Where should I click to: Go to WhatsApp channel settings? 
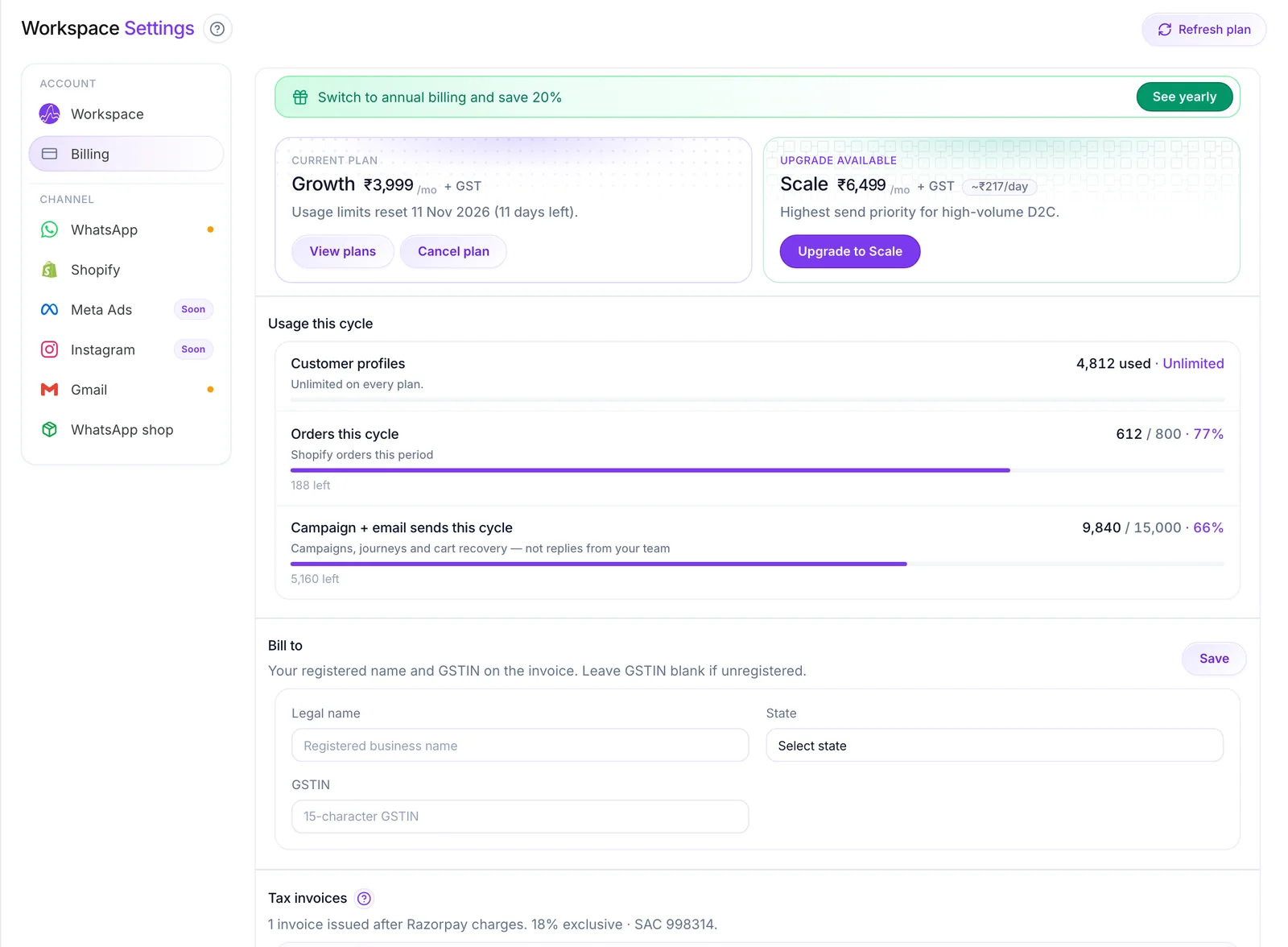(126, 230)
